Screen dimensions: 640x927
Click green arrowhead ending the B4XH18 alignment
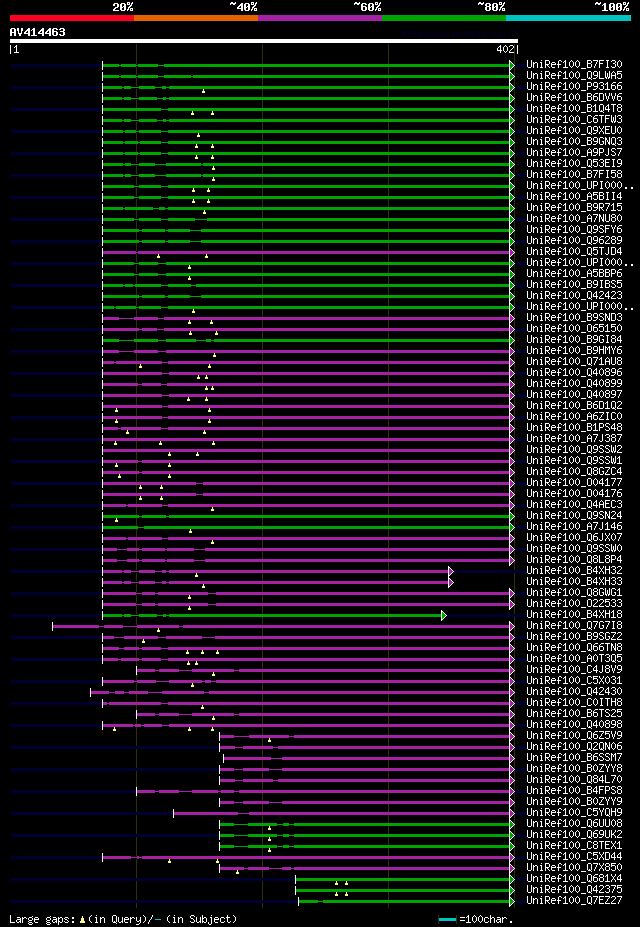coord(444,615)
